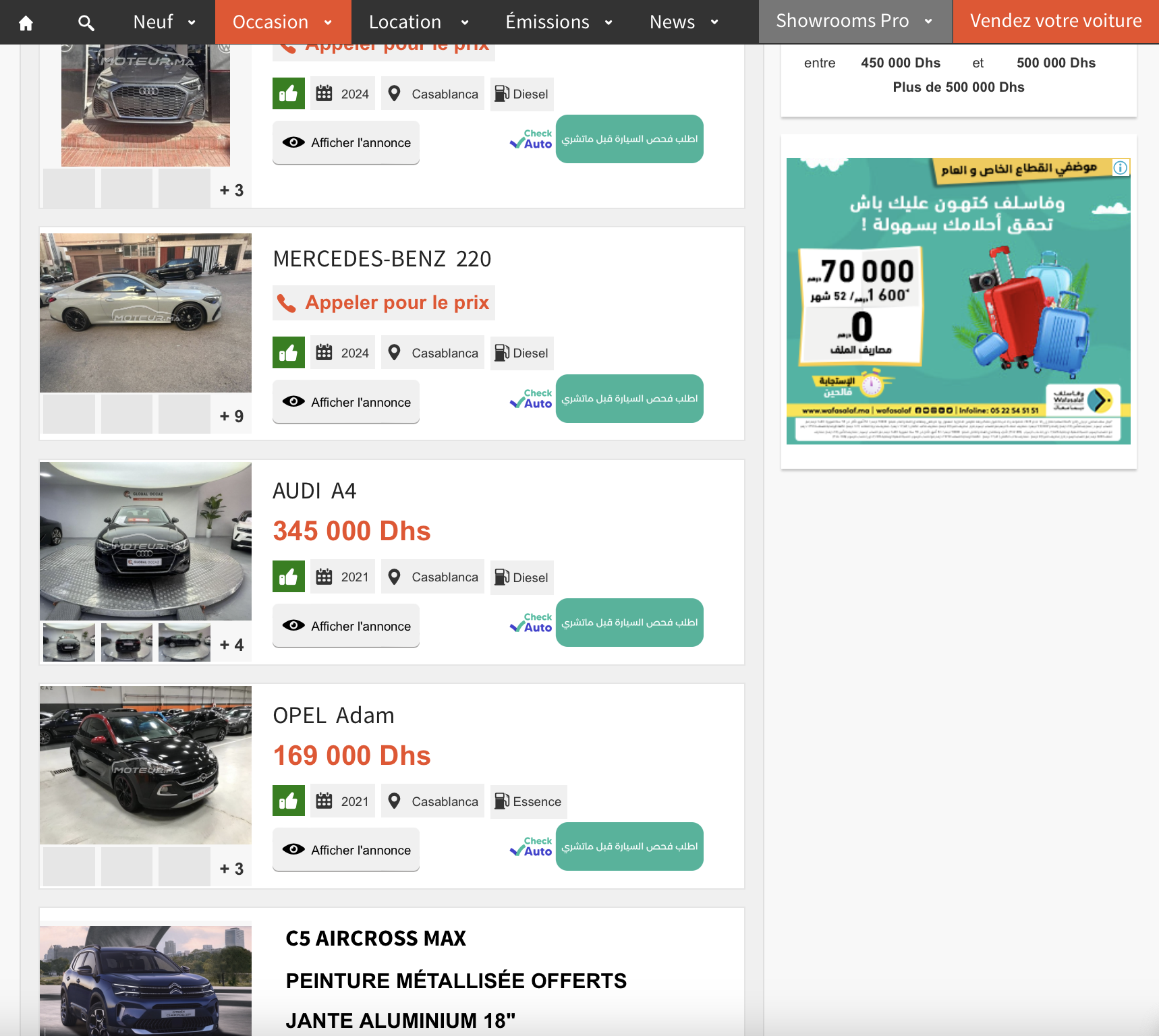Click the ad info icon on Wafasalaf banner
The image size is (1159, 1036).
pos(1121,167)
